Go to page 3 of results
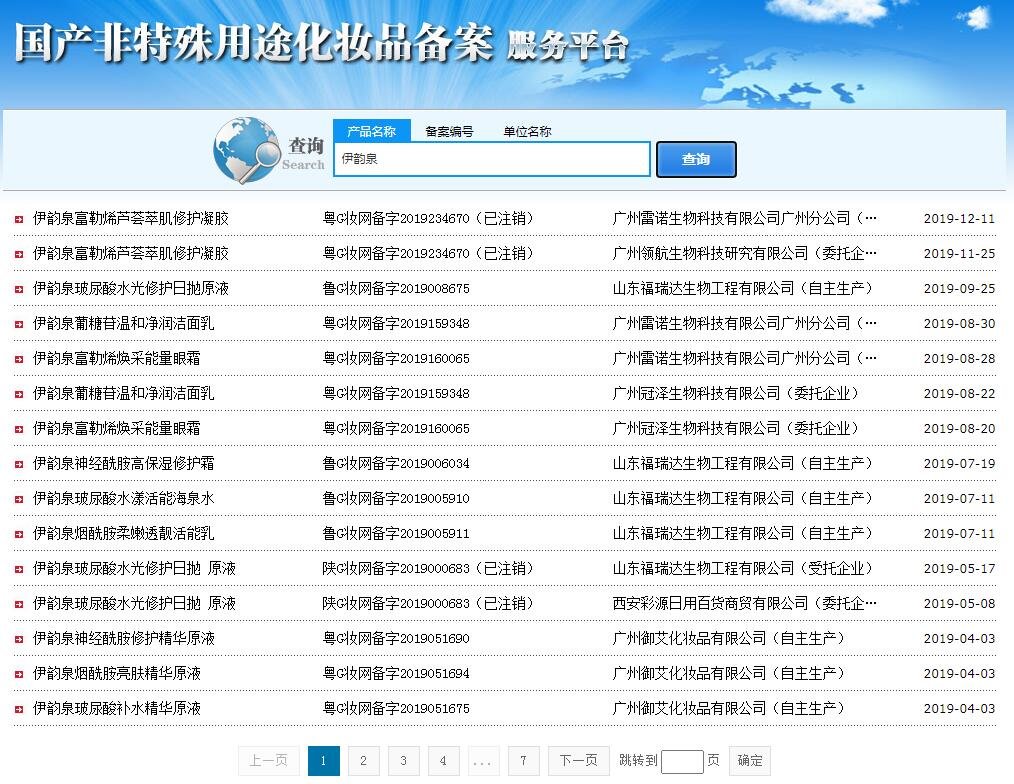1014x784 pixels. click(403, 761)
